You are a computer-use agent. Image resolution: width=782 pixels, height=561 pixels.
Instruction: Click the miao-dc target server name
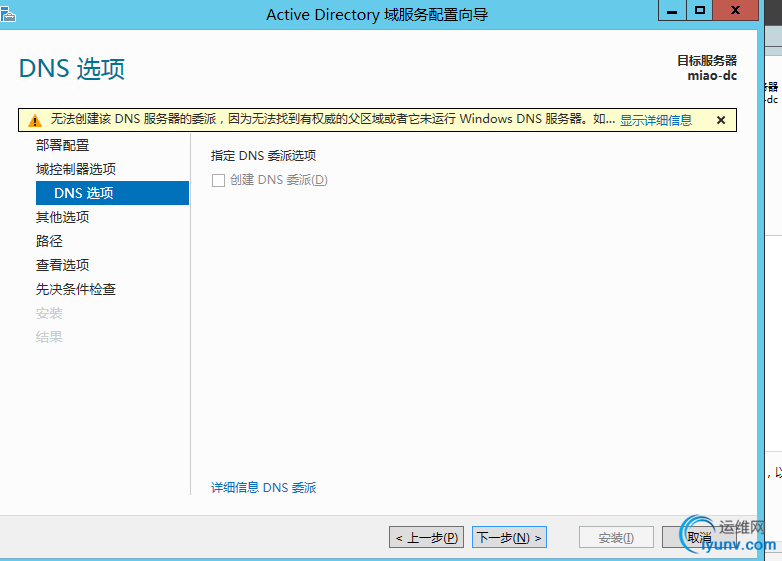[x=712, y=76]
